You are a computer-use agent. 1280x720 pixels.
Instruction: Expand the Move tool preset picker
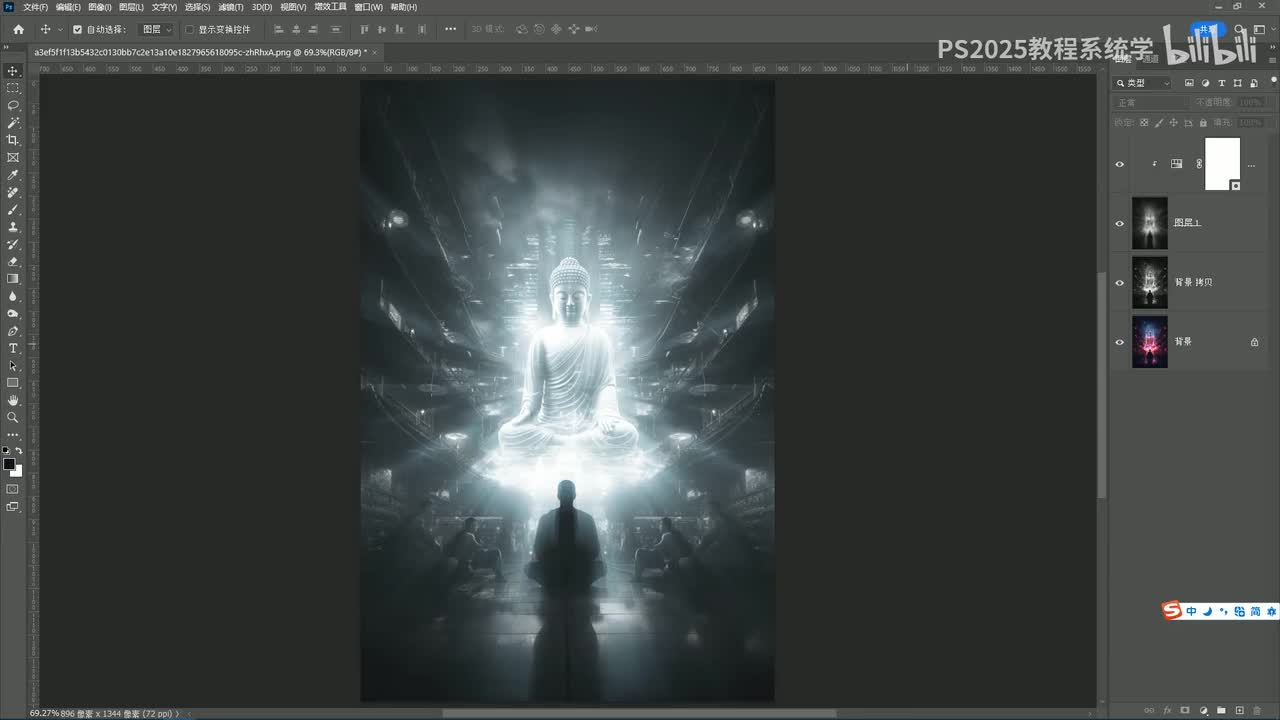pyautogui.click(x=59, y=29)
